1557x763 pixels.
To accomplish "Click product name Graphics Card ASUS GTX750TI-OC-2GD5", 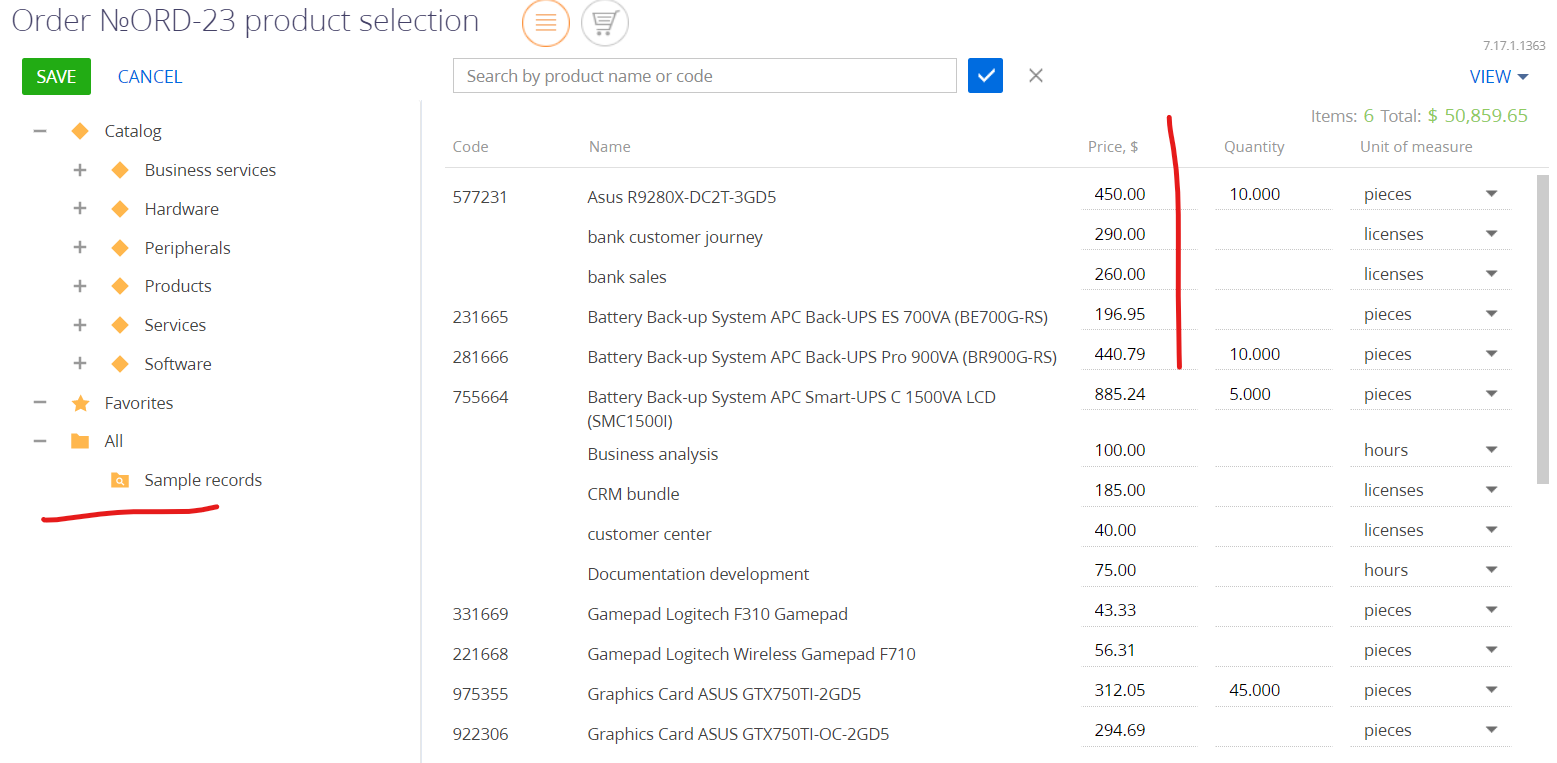I will [x=738, y=734].
